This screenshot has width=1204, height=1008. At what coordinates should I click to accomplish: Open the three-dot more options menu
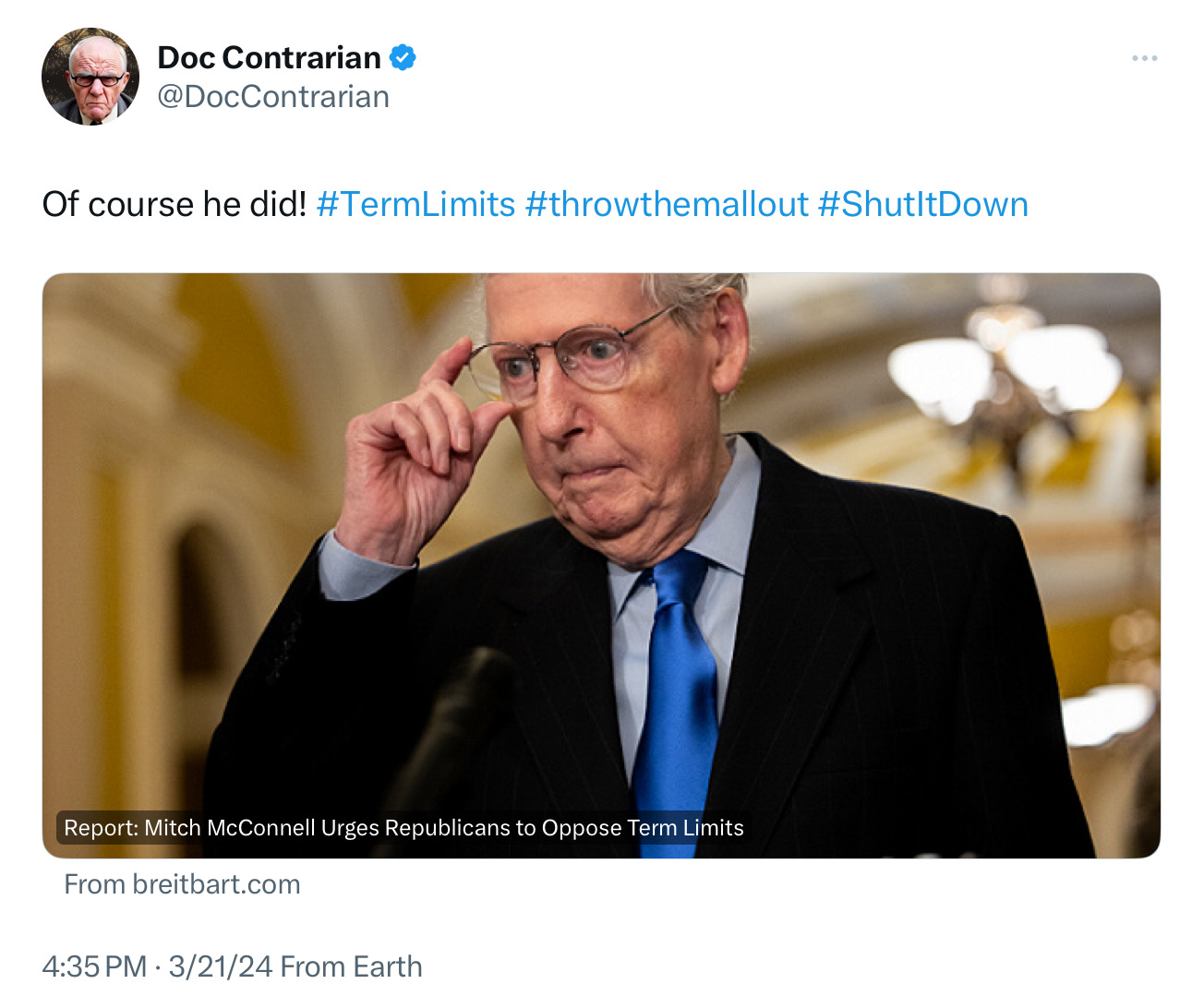coord(1144,58)
